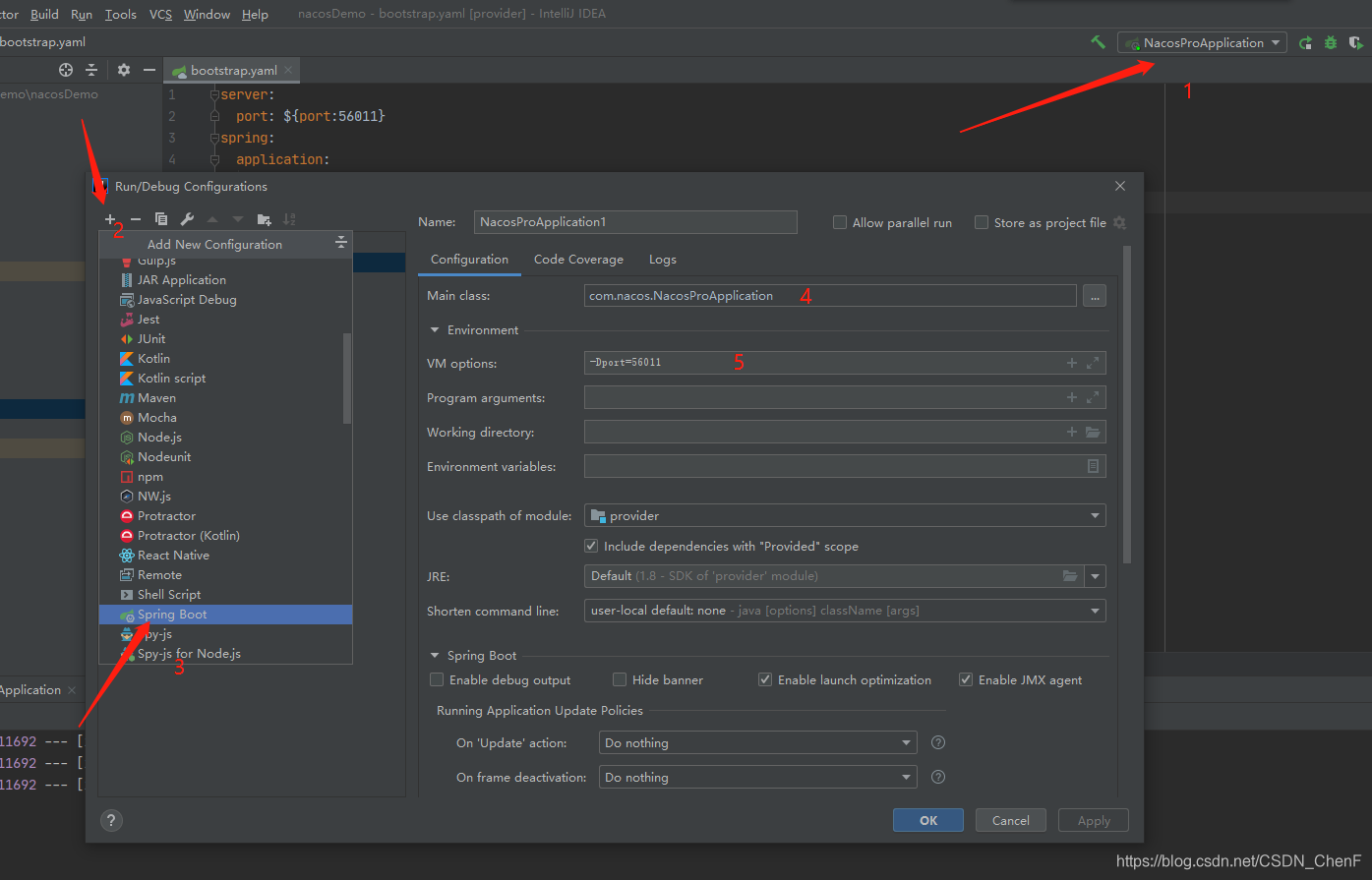Open the On 'Update' action dropdown
Screen dimensions: 1372x880
point(757,742)
